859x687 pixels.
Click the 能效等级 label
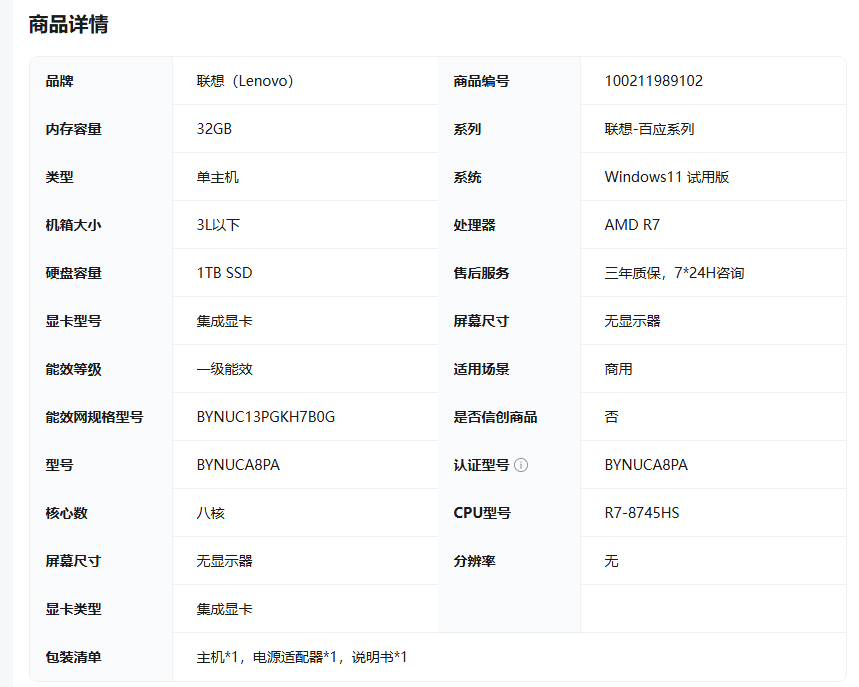click(73, 369)
